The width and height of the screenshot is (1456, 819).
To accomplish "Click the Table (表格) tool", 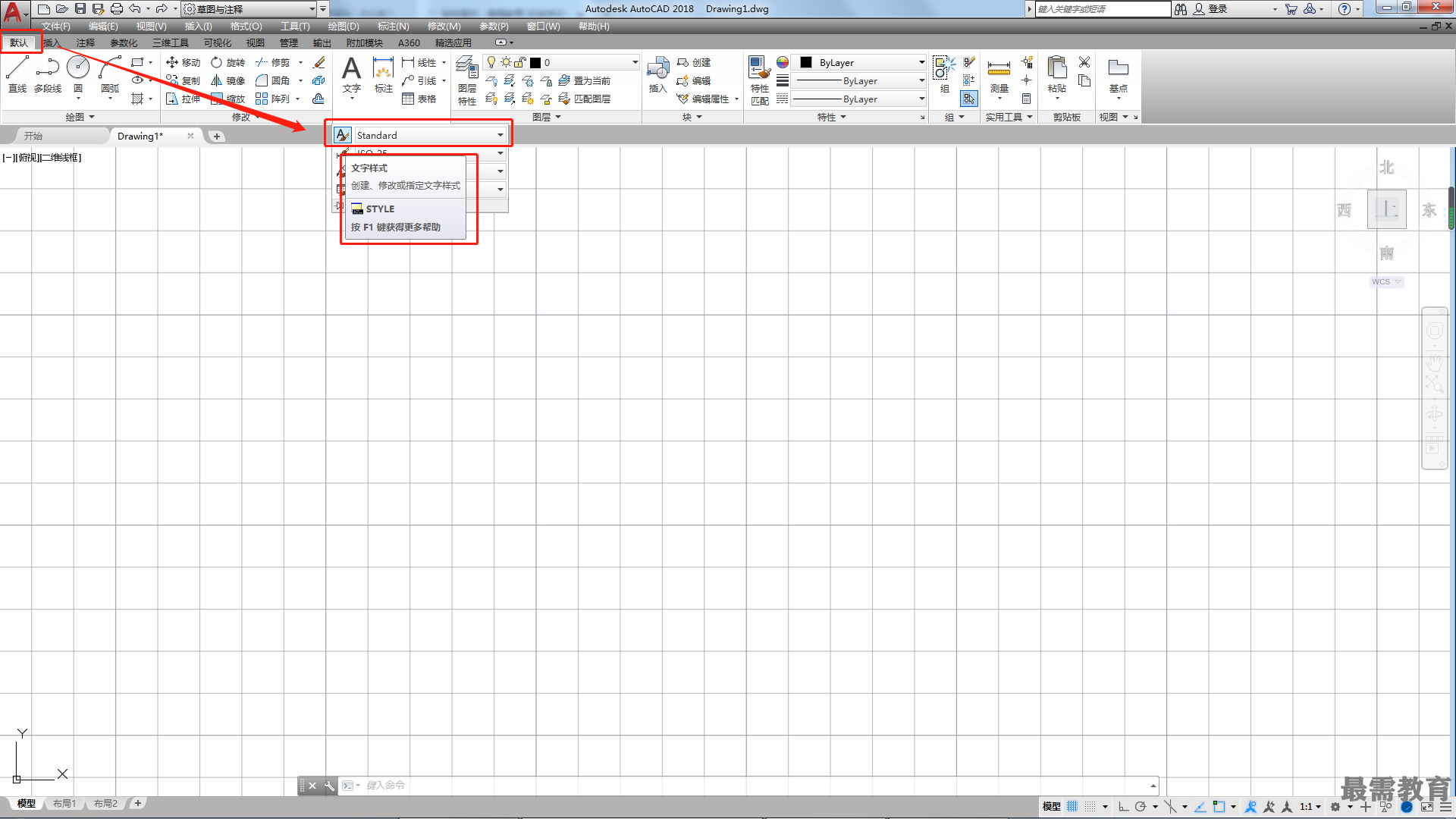I will pos(419,99).
